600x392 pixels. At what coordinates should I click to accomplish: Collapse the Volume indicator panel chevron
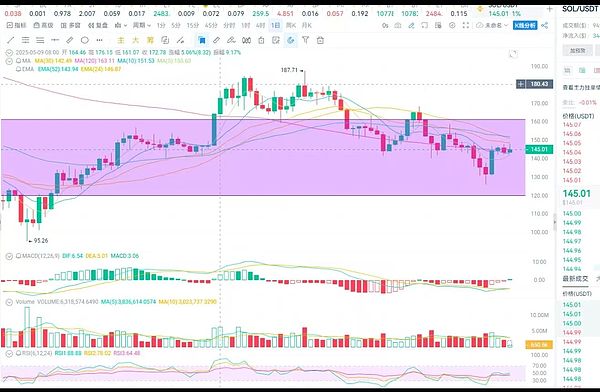click(9, 302)
